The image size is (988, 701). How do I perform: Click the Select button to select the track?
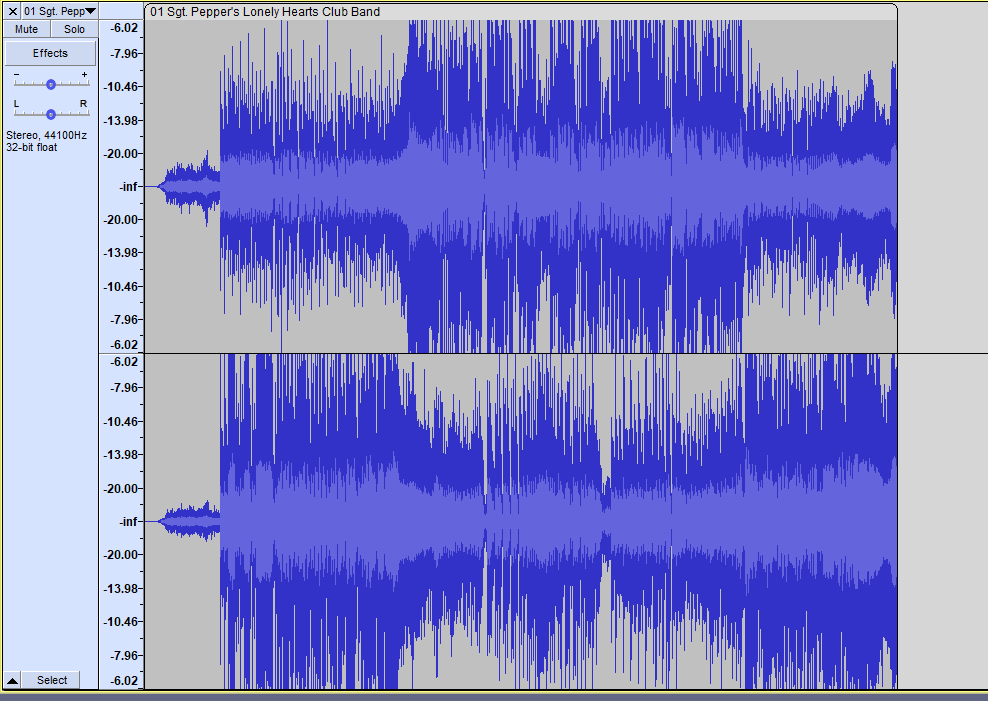tap(50, 680)
